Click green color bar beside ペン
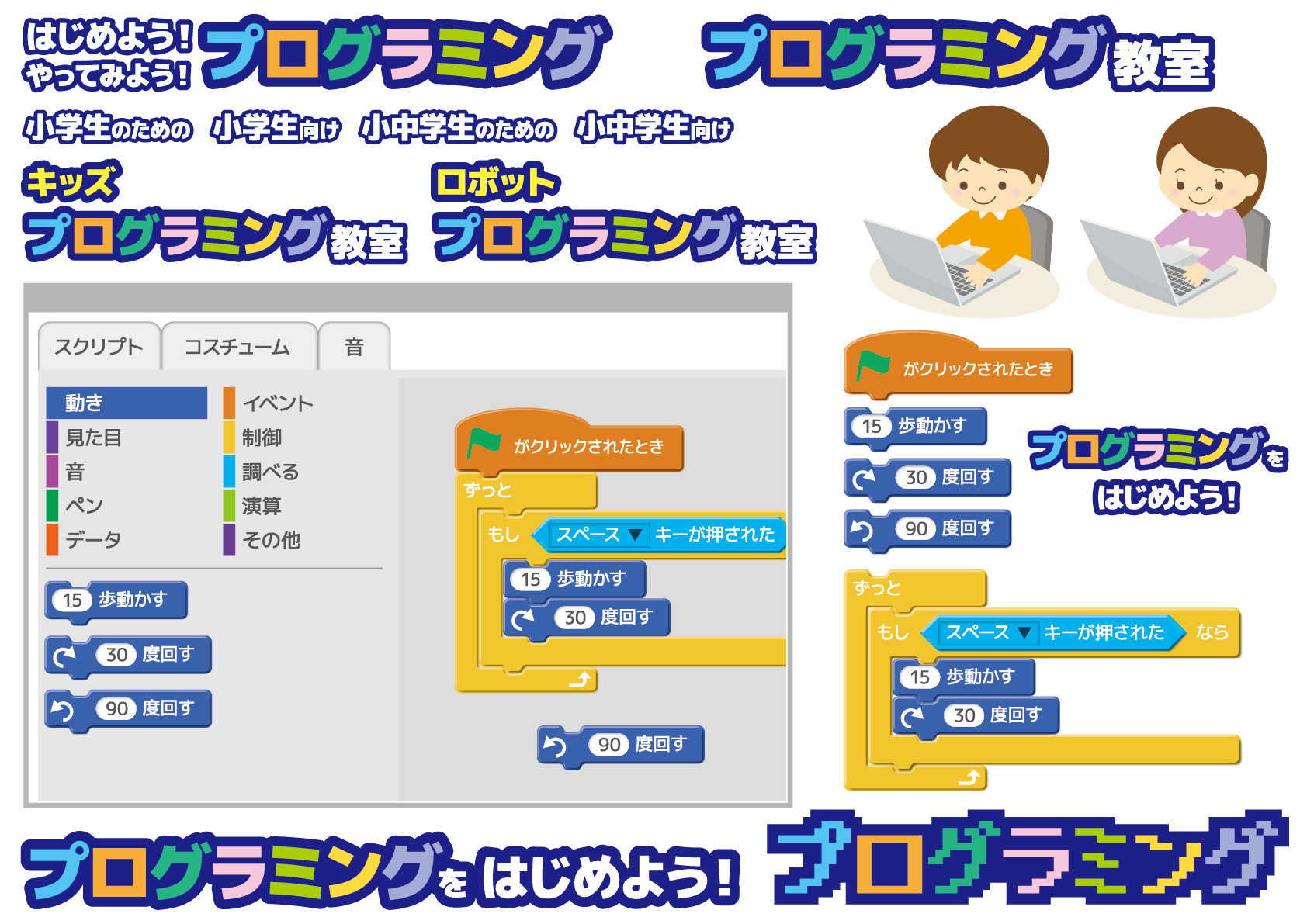1307x924 pixels. tap(52, 506)
